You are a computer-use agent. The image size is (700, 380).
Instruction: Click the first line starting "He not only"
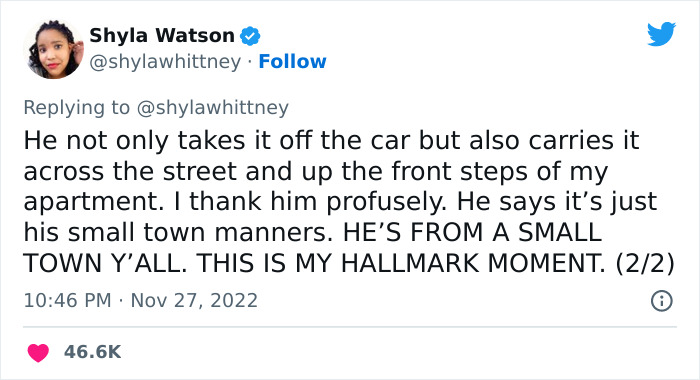331,140
